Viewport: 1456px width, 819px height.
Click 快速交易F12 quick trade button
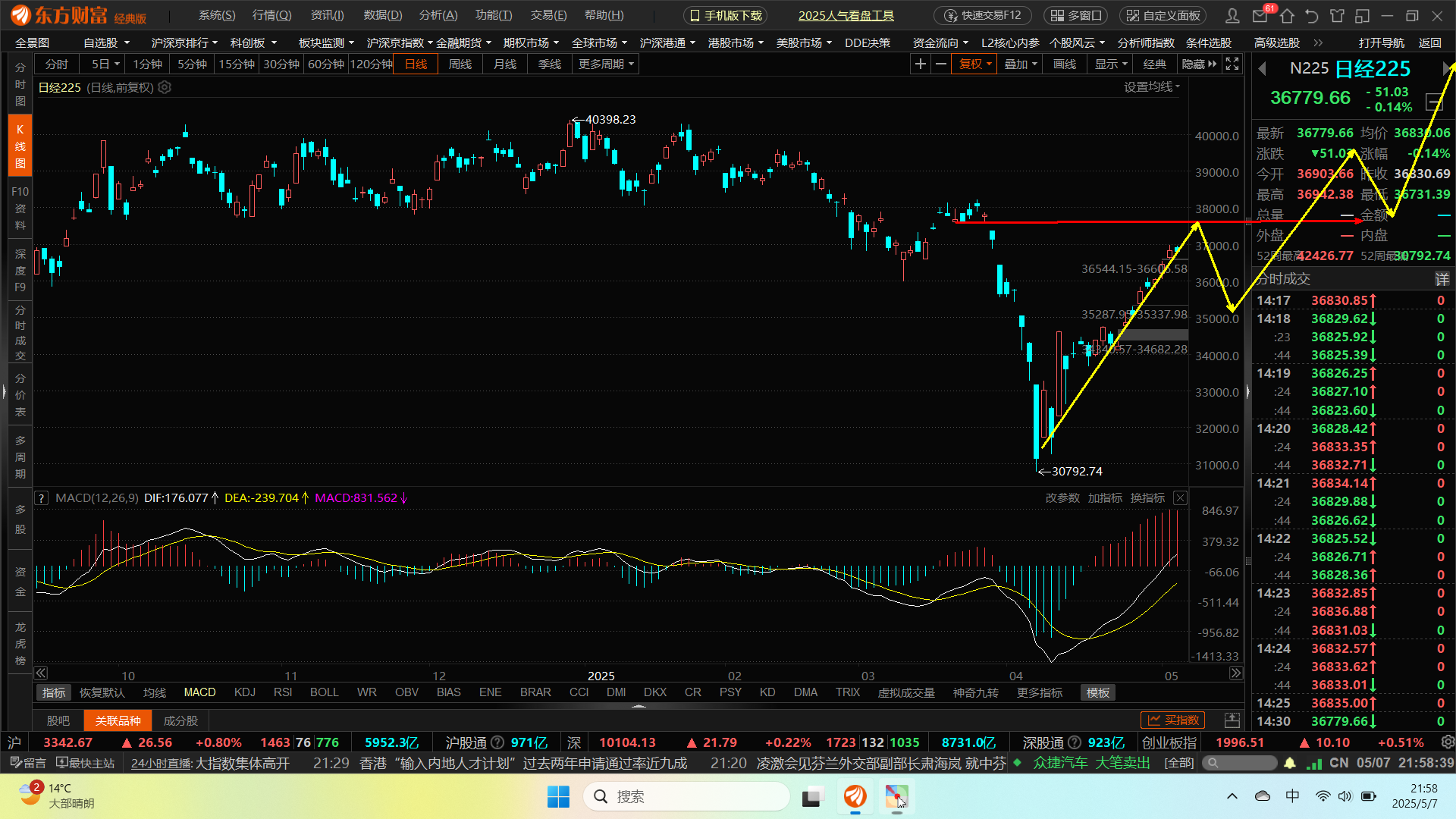pyautogui.click(x=983, y=15)
